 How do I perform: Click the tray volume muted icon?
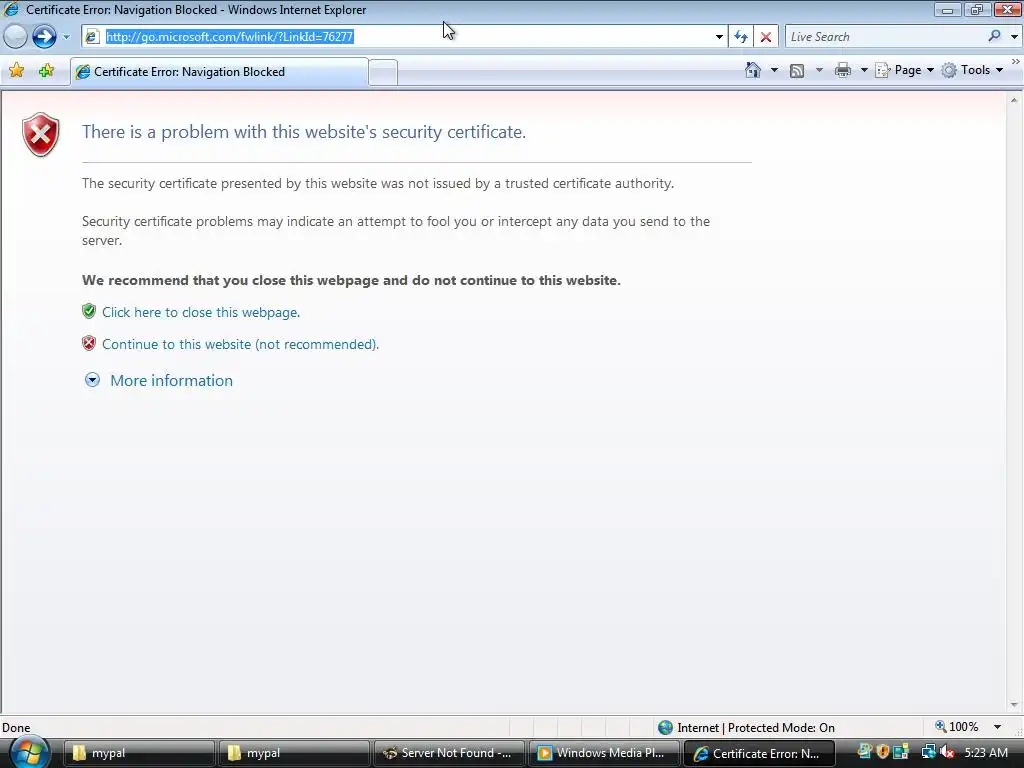point(947,752)
